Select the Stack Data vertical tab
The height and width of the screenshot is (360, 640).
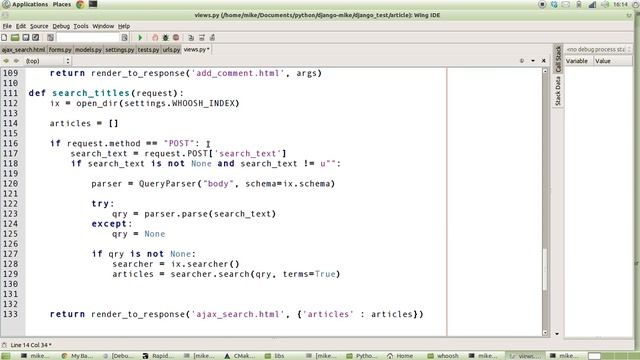[x=558, y=91]
